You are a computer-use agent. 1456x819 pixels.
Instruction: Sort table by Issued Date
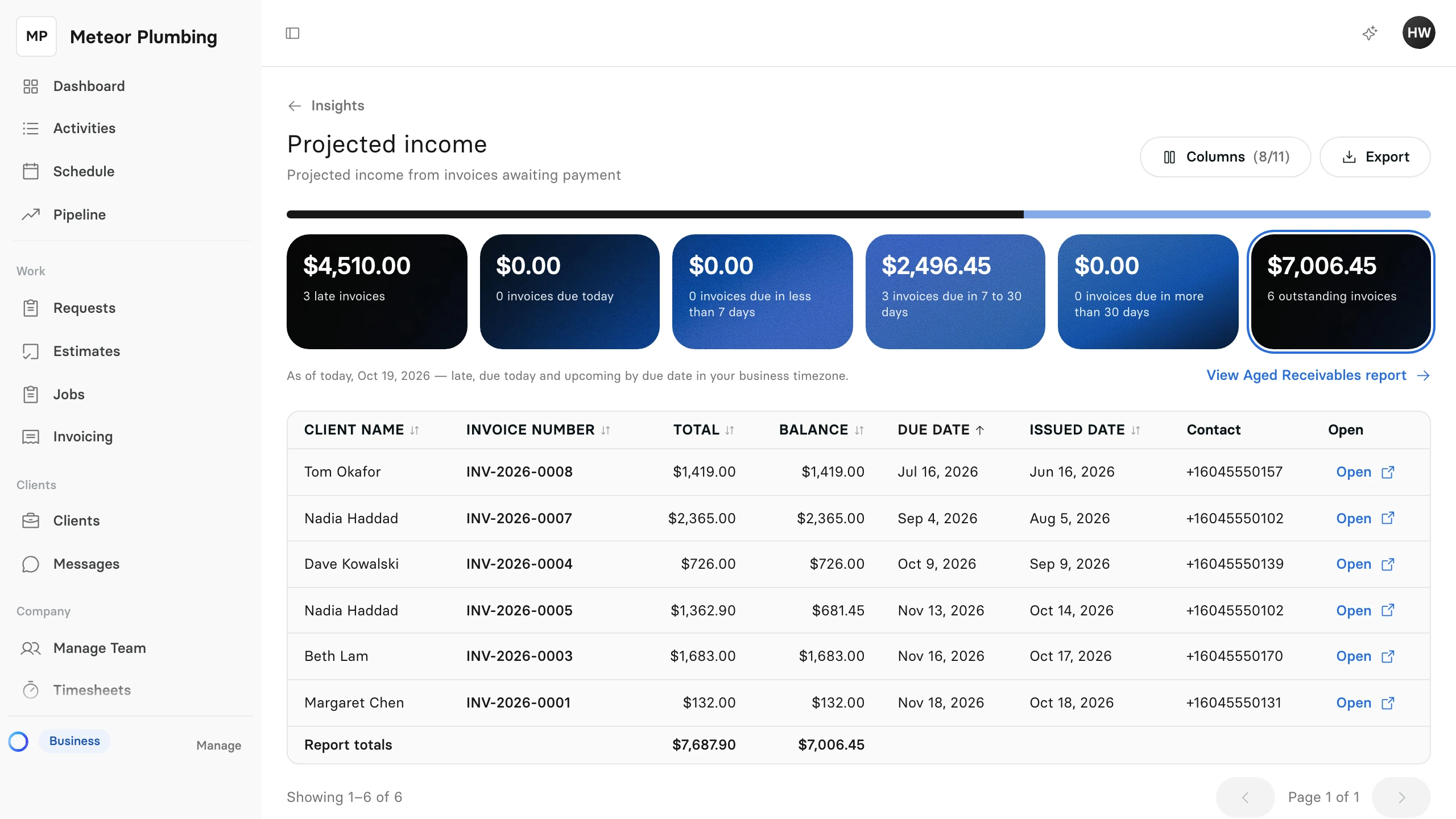pos(1085,430)
